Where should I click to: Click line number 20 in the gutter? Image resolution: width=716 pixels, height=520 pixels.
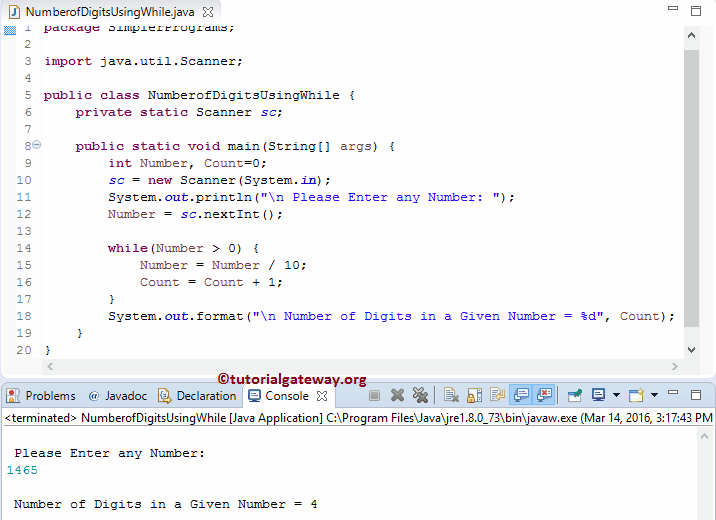point(24,350)
